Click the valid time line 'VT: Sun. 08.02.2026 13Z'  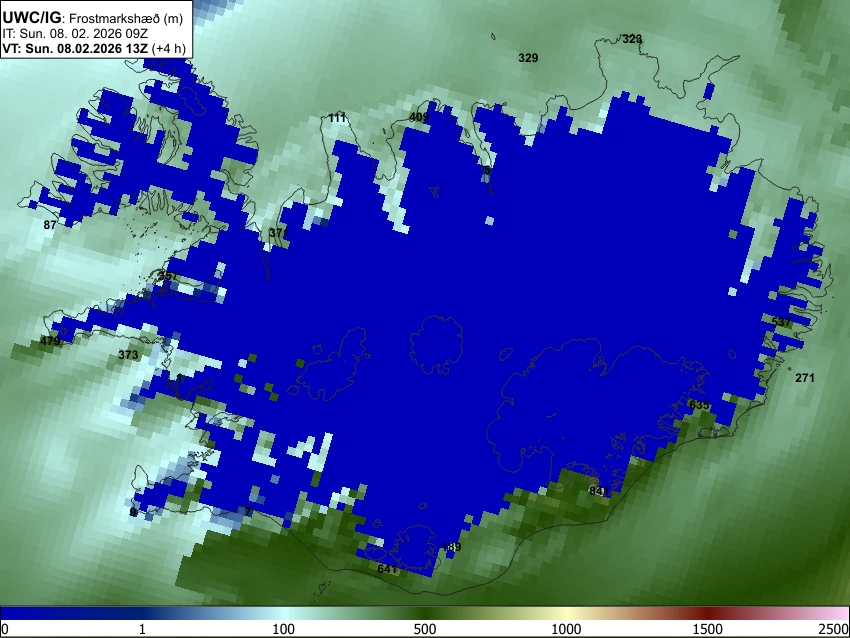[x=75, y=49]
